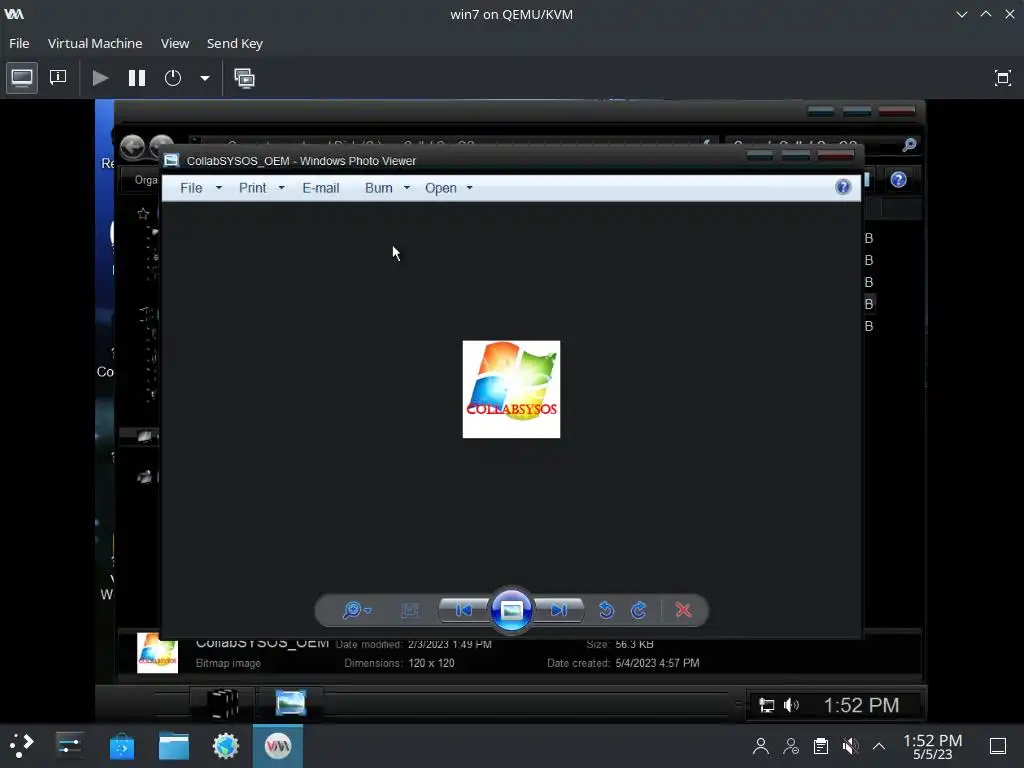Image resolution: width=1024 pixels, height=768 pixels.
Task: Click the '120 x 120' dimensions value
Action: coord(431,663)
